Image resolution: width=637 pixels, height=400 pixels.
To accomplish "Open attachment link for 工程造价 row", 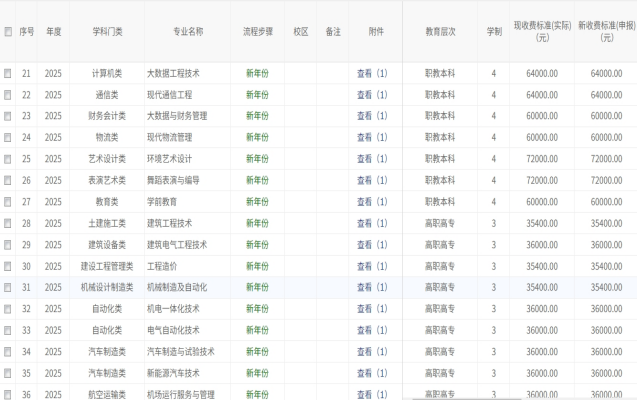I will [371, 266].
